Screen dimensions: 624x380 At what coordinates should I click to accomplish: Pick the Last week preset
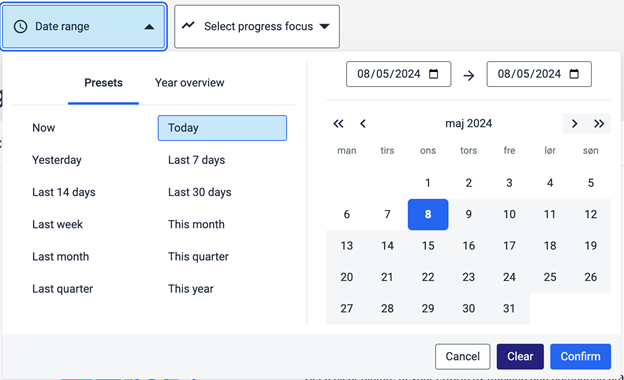click(x=58, y=224)
